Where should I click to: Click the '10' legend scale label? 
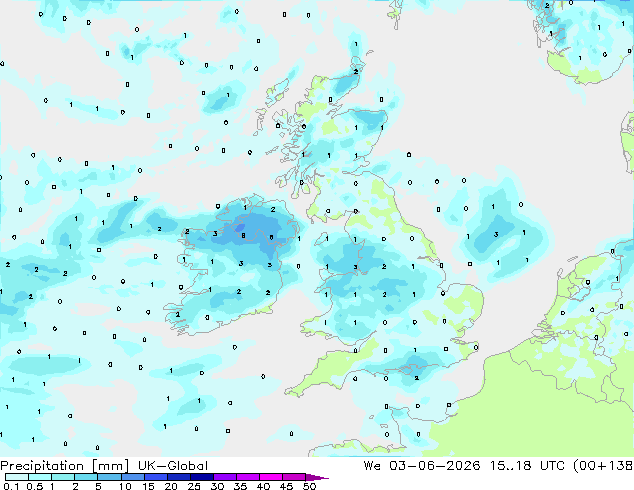click(125, 486)
